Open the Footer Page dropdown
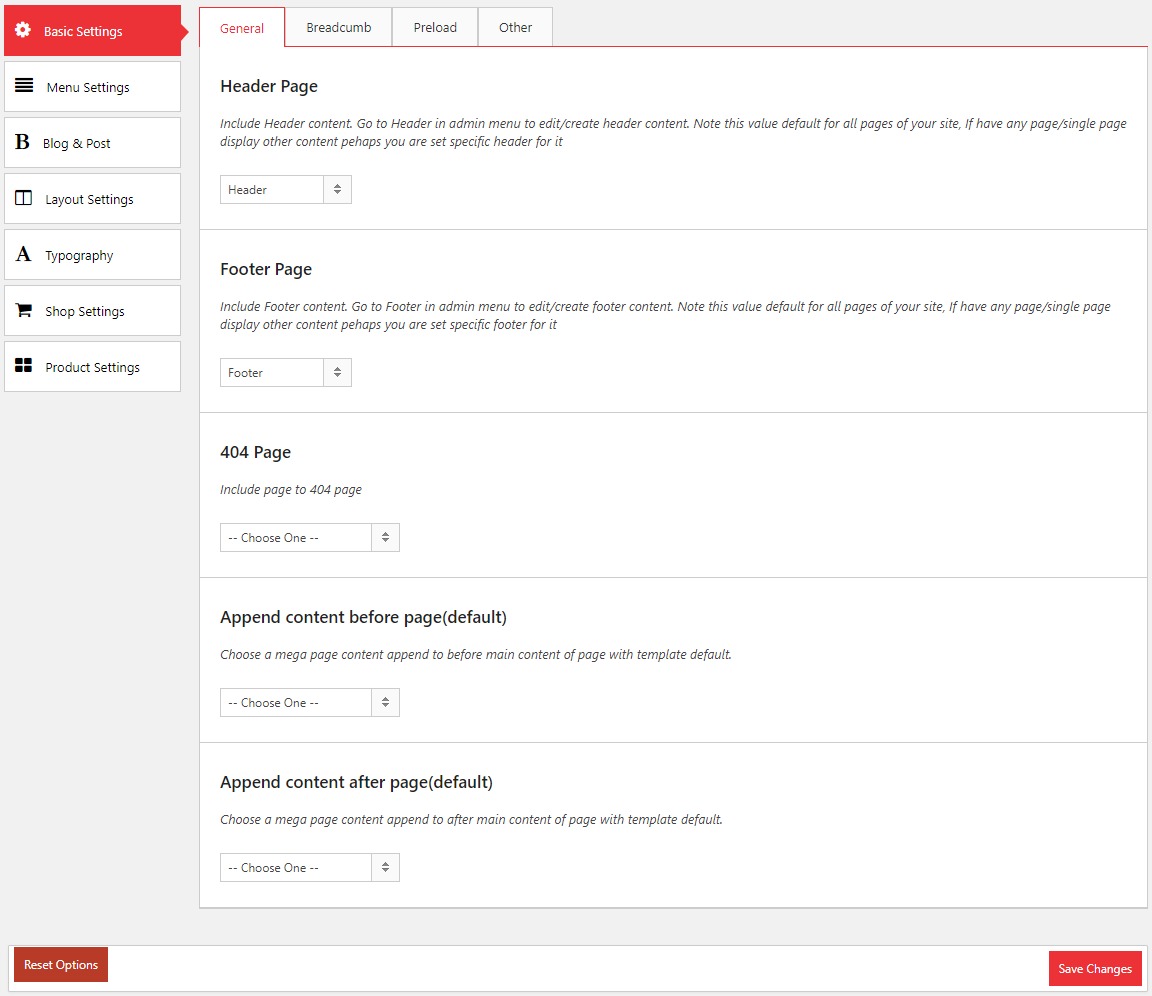This screenshot has height=996, width=1152. (286, 373)
